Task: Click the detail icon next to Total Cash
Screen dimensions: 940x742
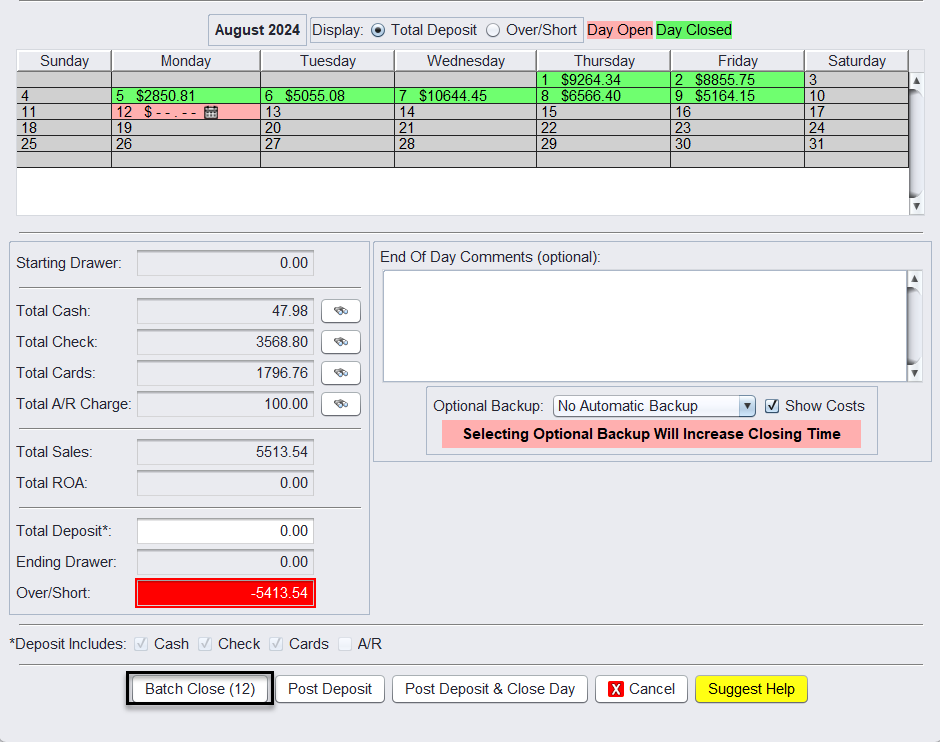Action: pyautogui.click(x=340, y=311)
